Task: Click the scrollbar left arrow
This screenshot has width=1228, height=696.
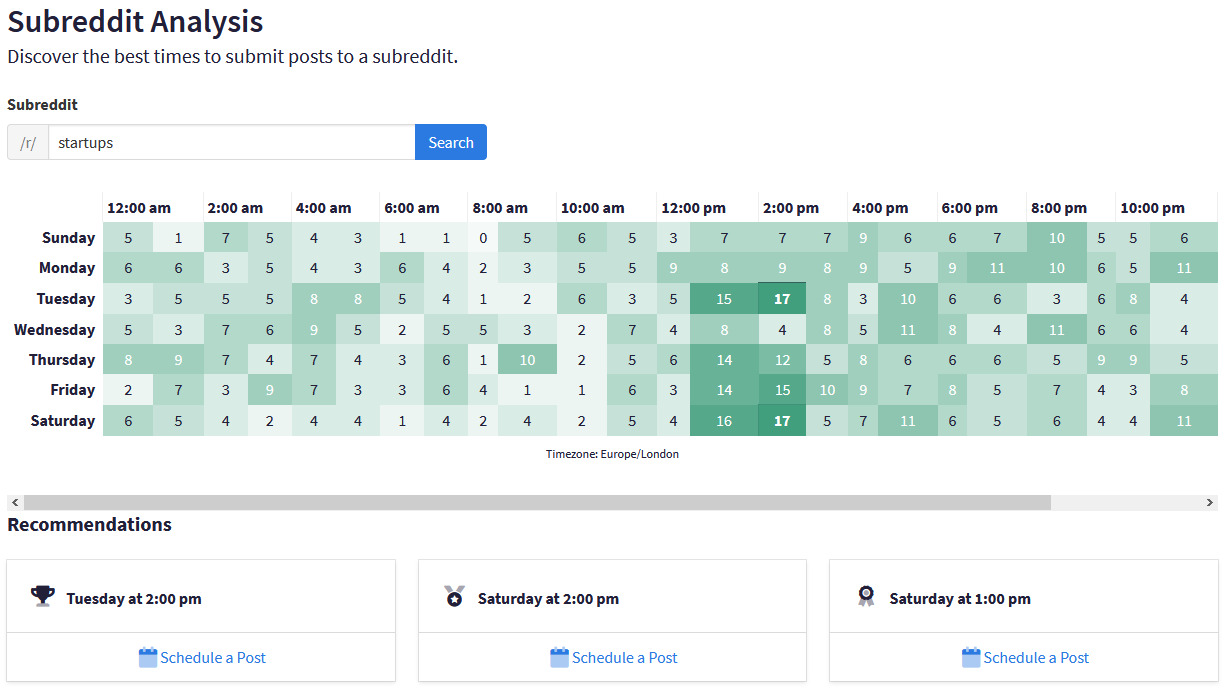Action: (x=15, y=502)
